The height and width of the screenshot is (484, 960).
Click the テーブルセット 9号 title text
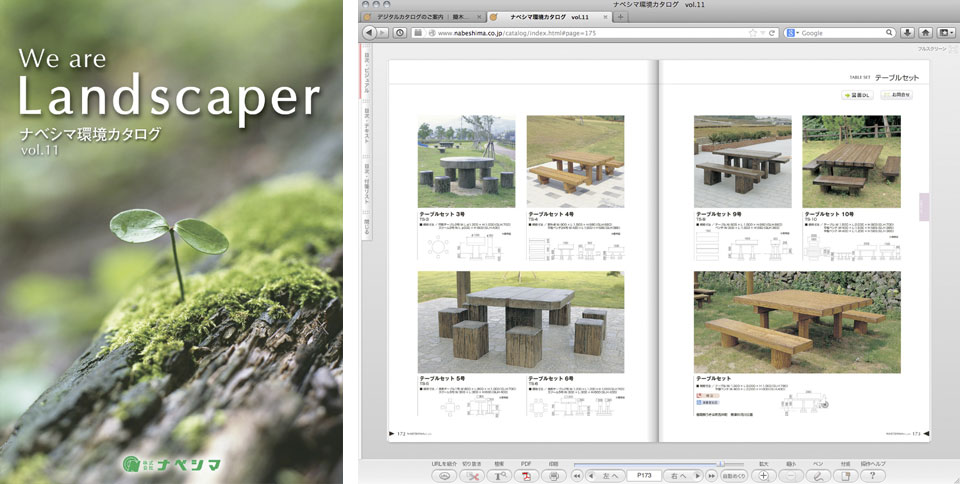coord(719,215)
